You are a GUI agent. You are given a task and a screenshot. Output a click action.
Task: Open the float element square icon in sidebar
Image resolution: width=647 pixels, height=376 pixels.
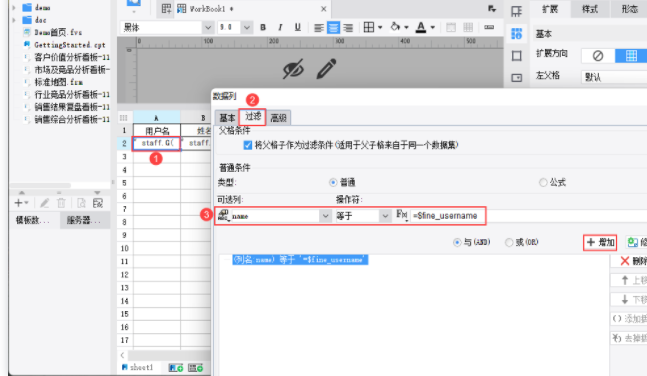(x=516, y=56)
